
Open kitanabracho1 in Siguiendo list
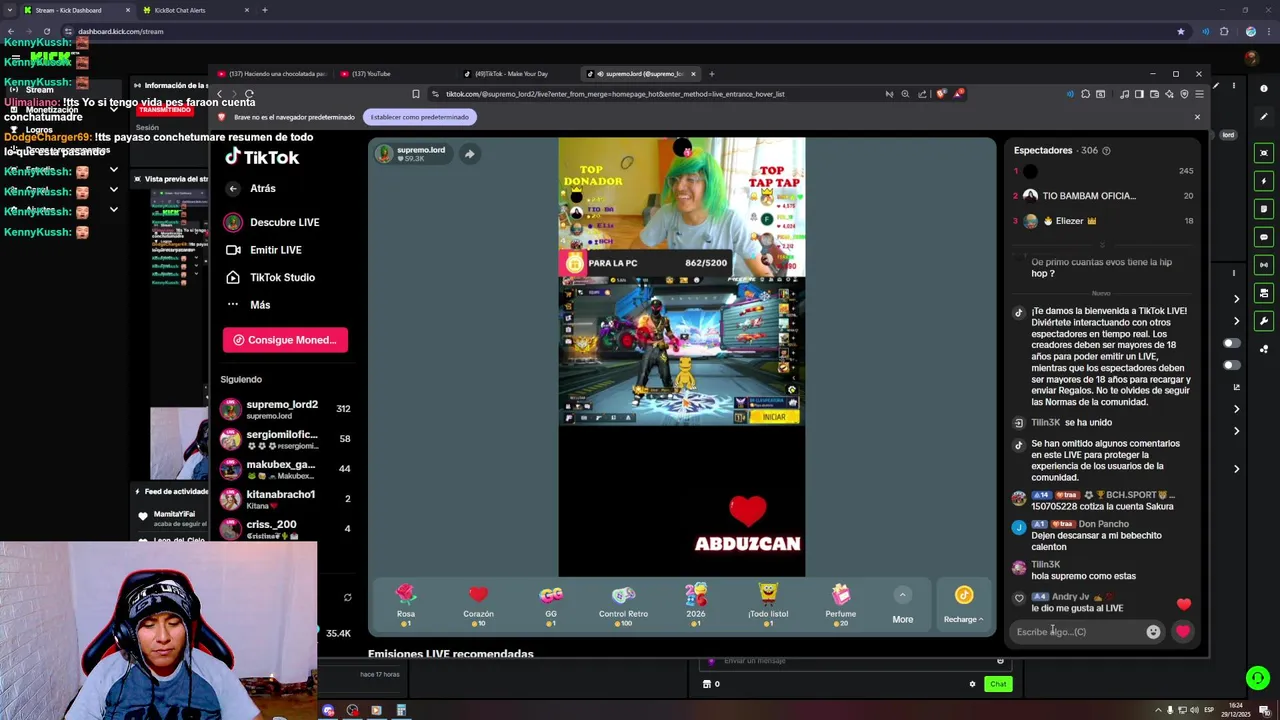pos(285,499)
